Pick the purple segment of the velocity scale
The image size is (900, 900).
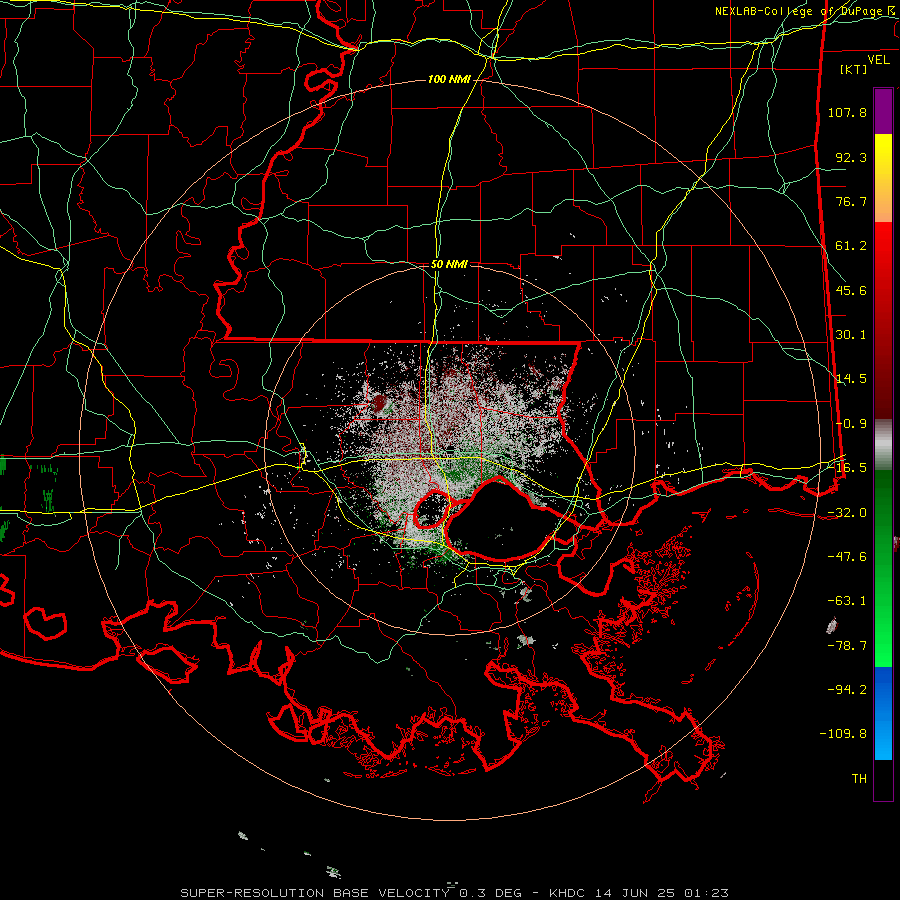pos(883,111)
